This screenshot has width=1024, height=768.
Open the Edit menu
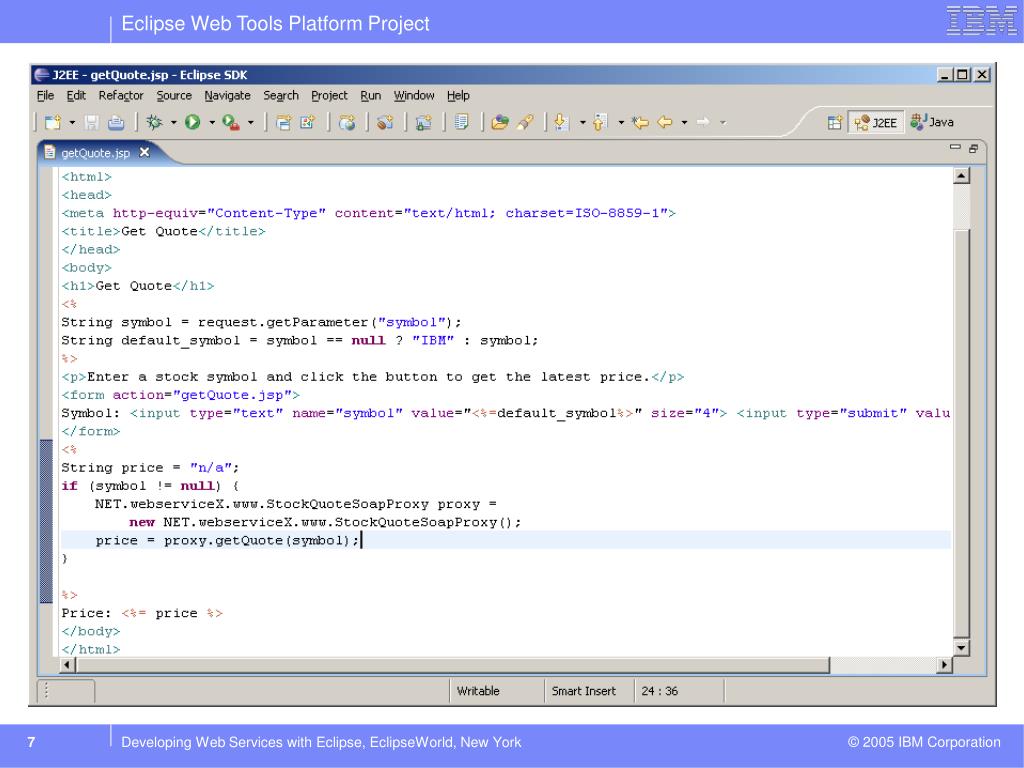point(76,95)
